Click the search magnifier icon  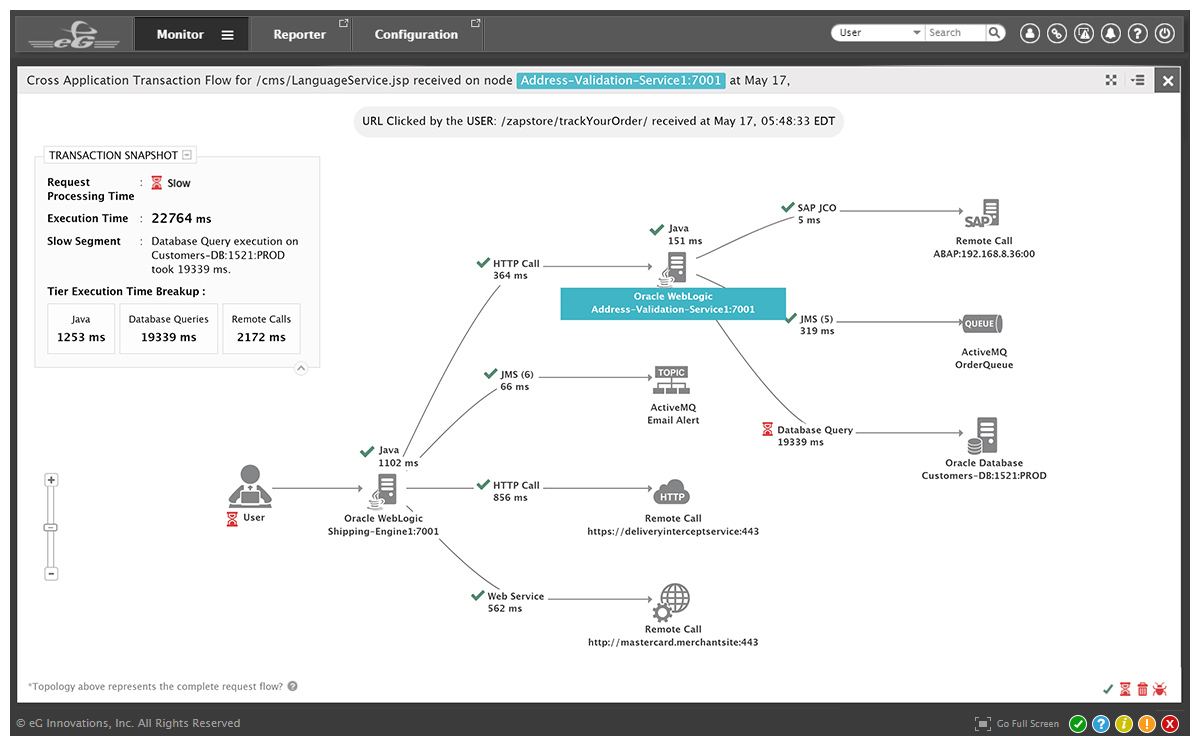tap(995, 33)
